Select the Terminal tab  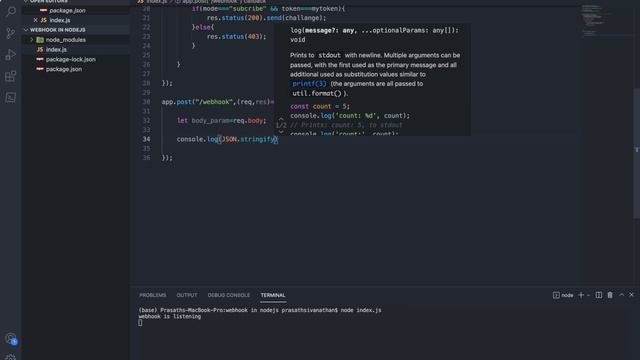tap(273, 295)
